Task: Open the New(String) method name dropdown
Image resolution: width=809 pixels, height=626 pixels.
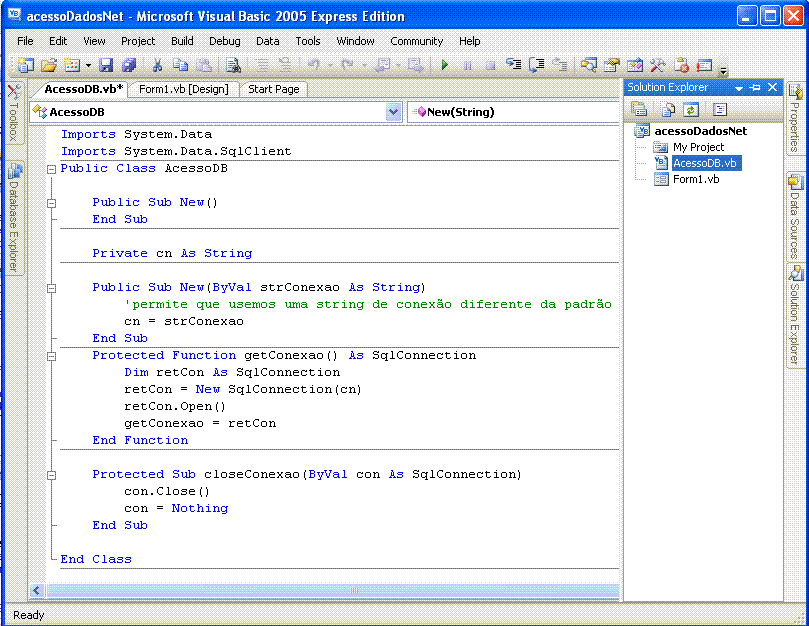Action: coord(513,112)
